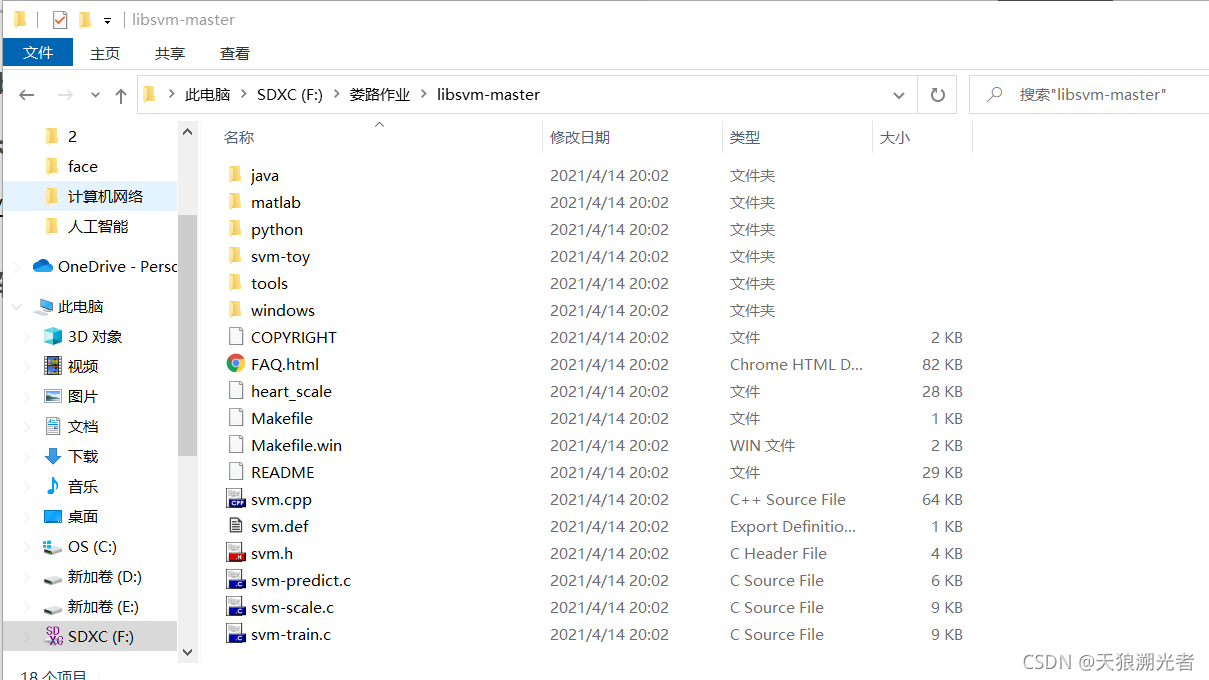Switch to the 共享 ribbon tab

(170, 53)
